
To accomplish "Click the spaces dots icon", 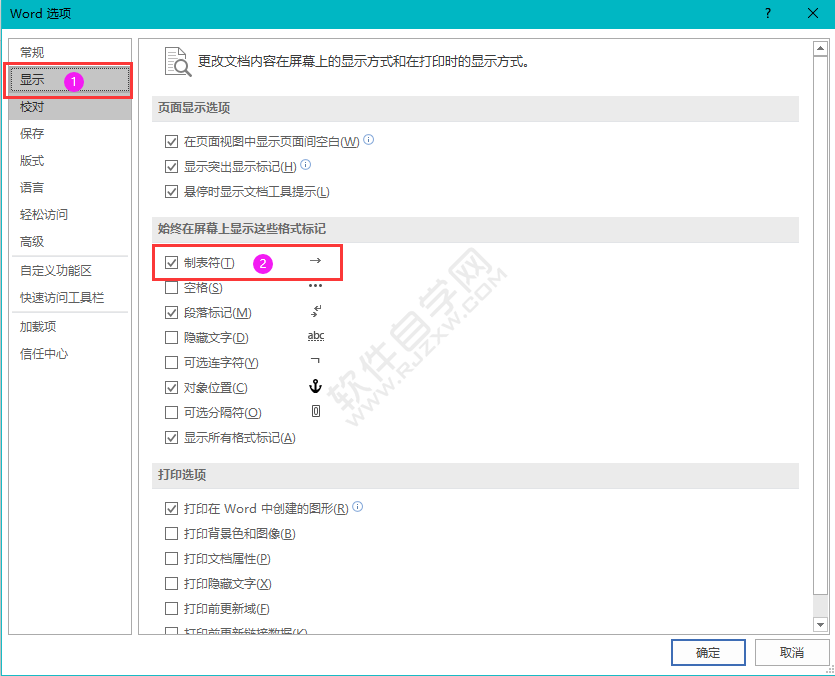I will [316, 285].
